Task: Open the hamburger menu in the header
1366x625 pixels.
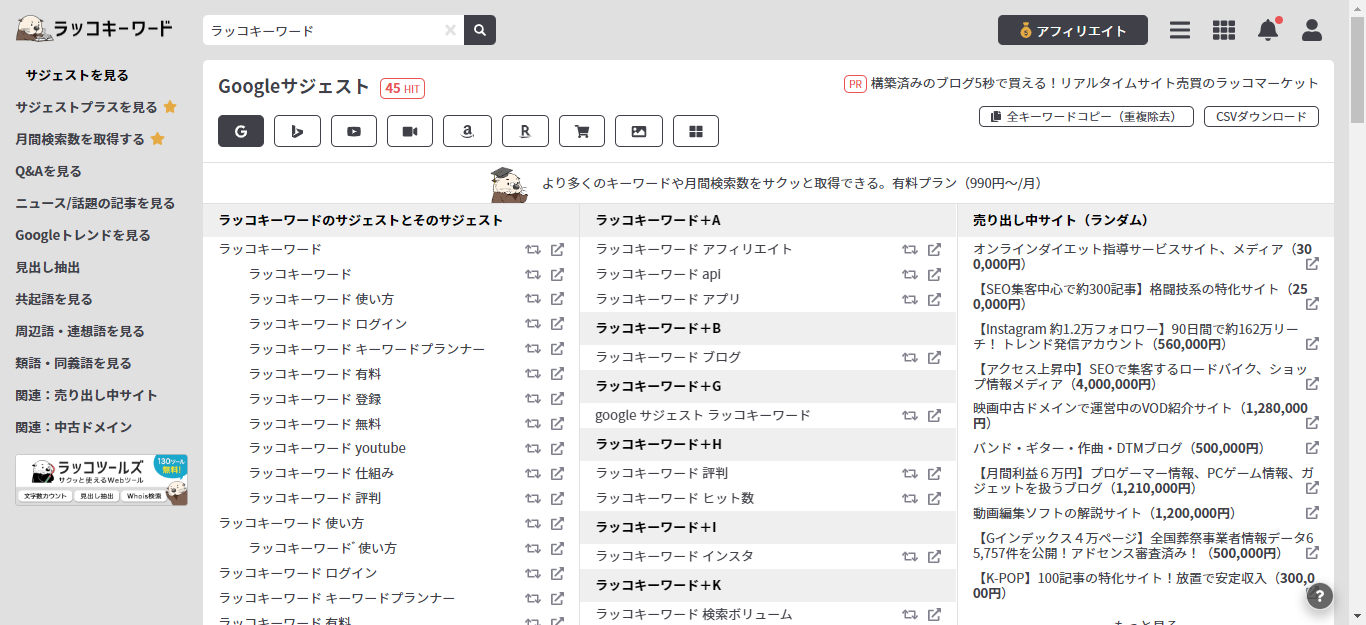Action: [1180, 30]
